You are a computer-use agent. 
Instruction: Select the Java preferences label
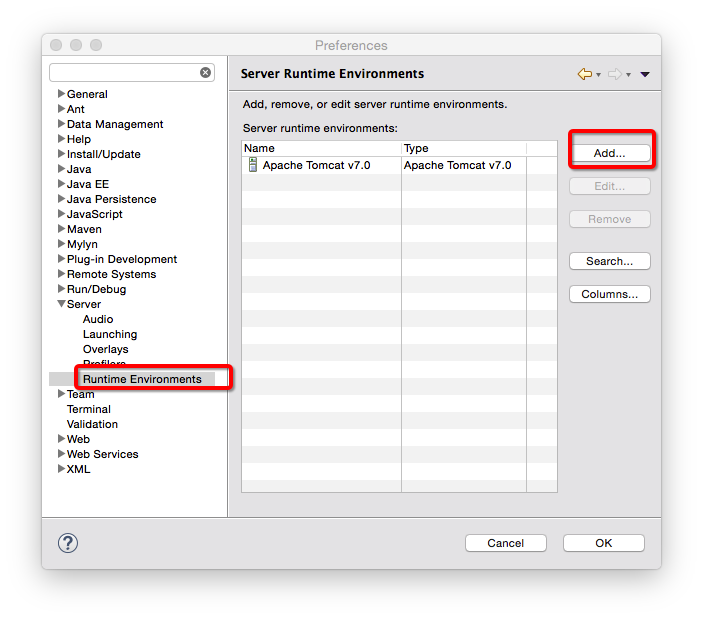[x=79, y=169]
